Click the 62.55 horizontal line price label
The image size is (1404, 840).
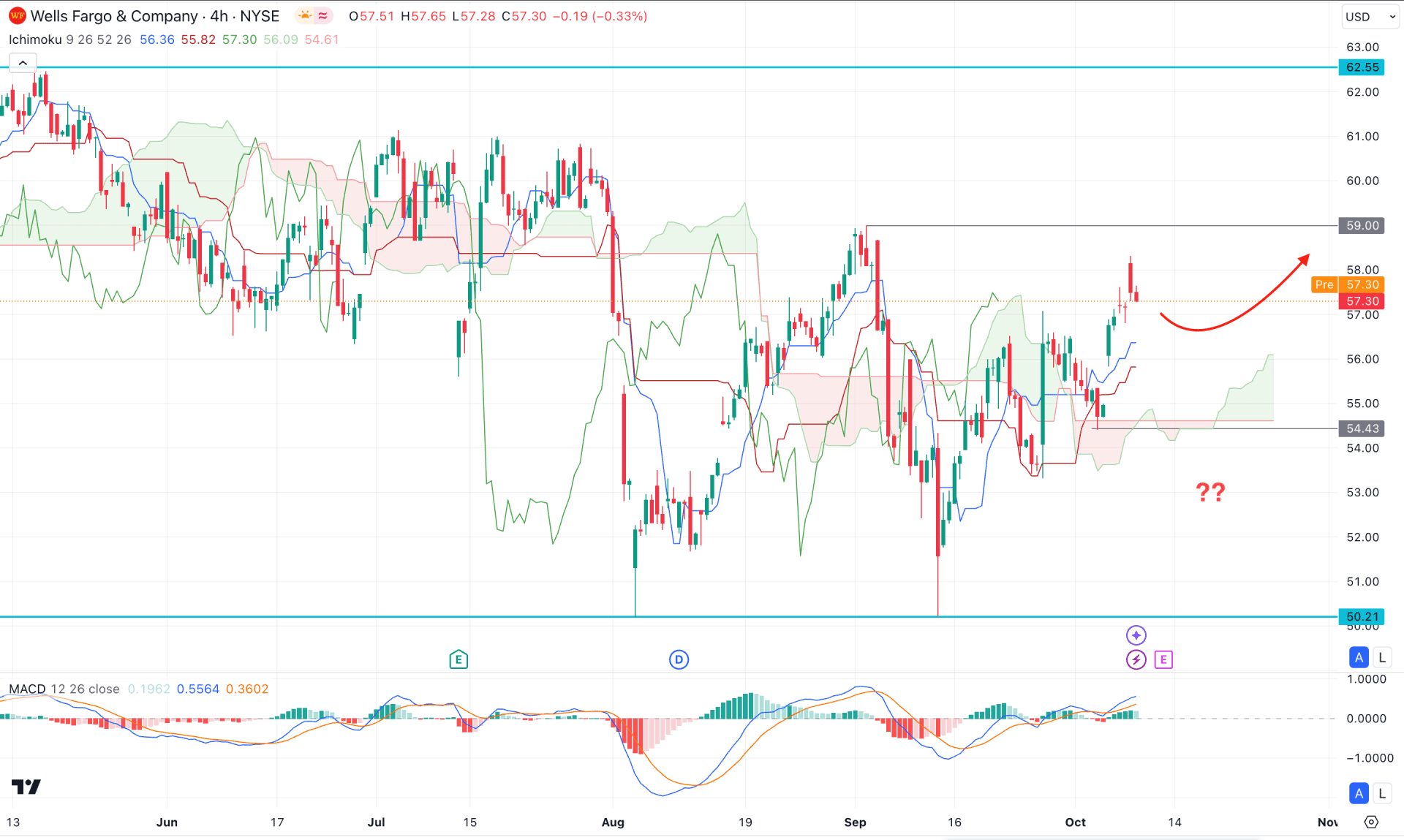coord(1362,67)
